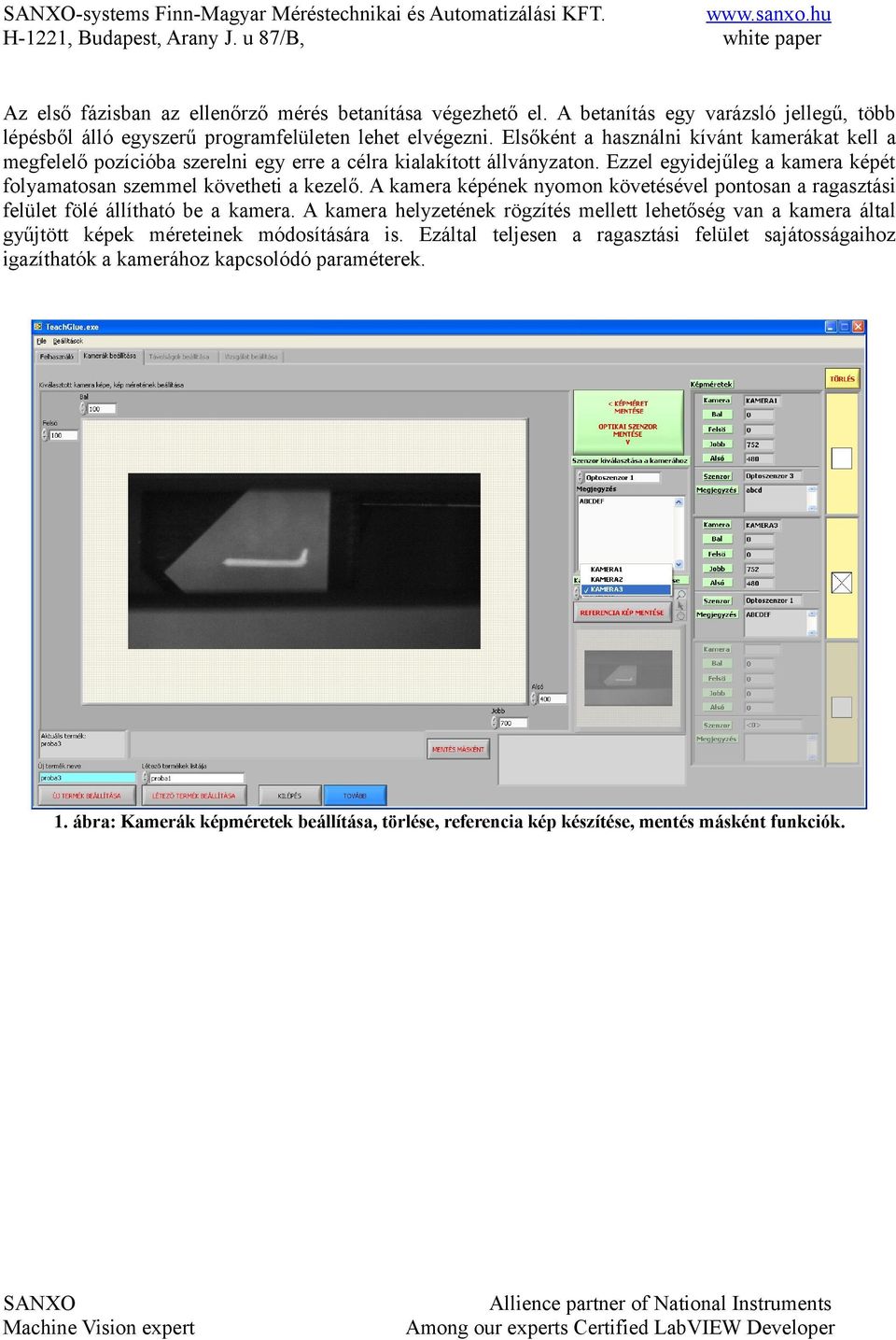Open the www.sanxo.hu link
This screenshot has height=1340, width=896.
coord(768,14)
